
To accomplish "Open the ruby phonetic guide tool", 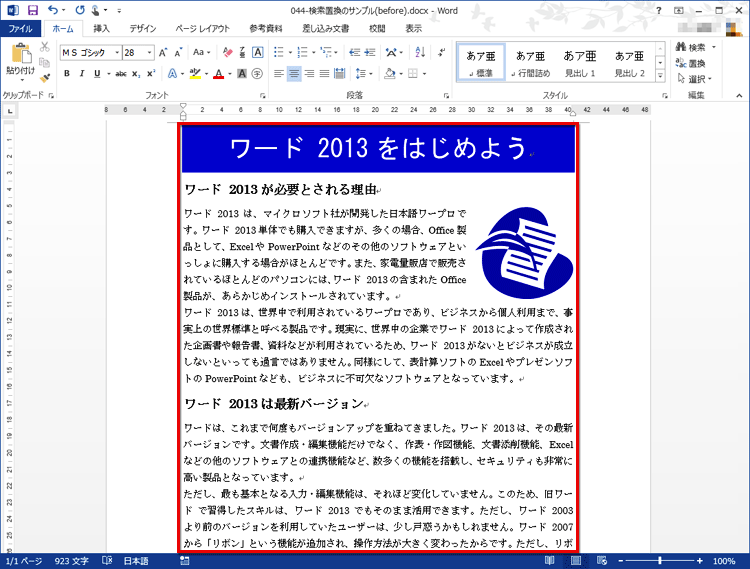I will (243, 53).
